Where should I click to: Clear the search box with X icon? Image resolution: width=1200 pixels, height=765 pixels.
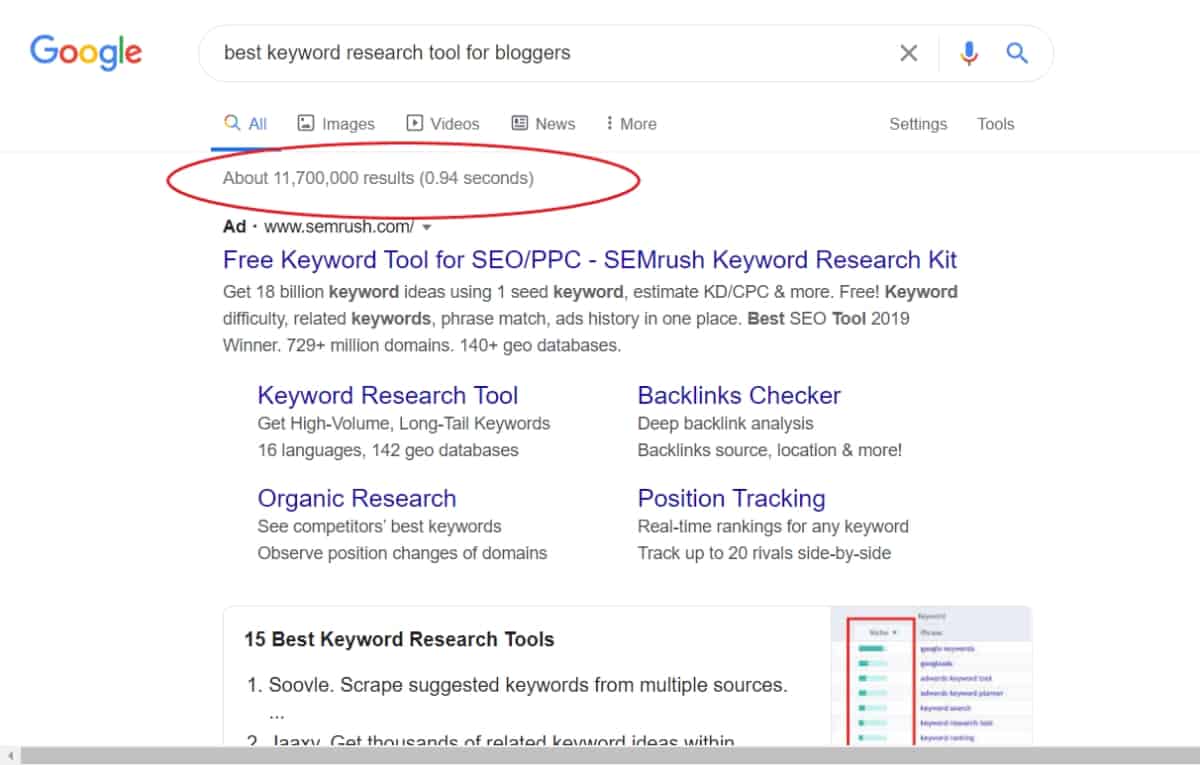pyautogui.click(x=908, y=53)
